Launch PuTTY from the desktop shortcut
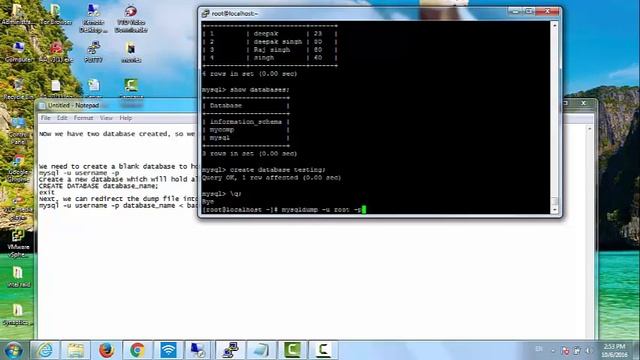 pyautogui.click(x=93, y=52)
